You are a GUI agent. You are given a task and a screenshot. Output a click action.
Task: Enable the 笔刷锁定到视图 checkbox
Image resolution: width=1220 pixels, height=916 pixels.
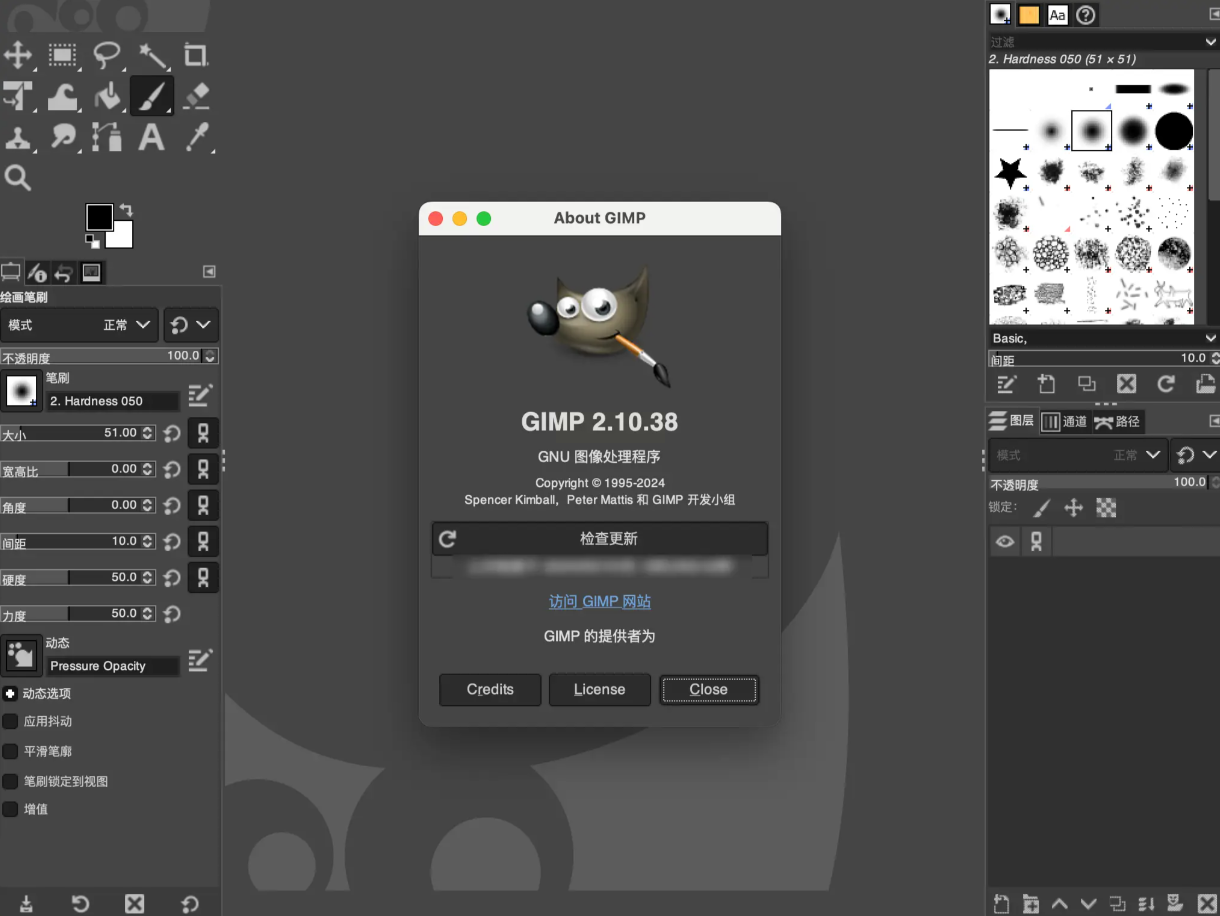[10, 781]
